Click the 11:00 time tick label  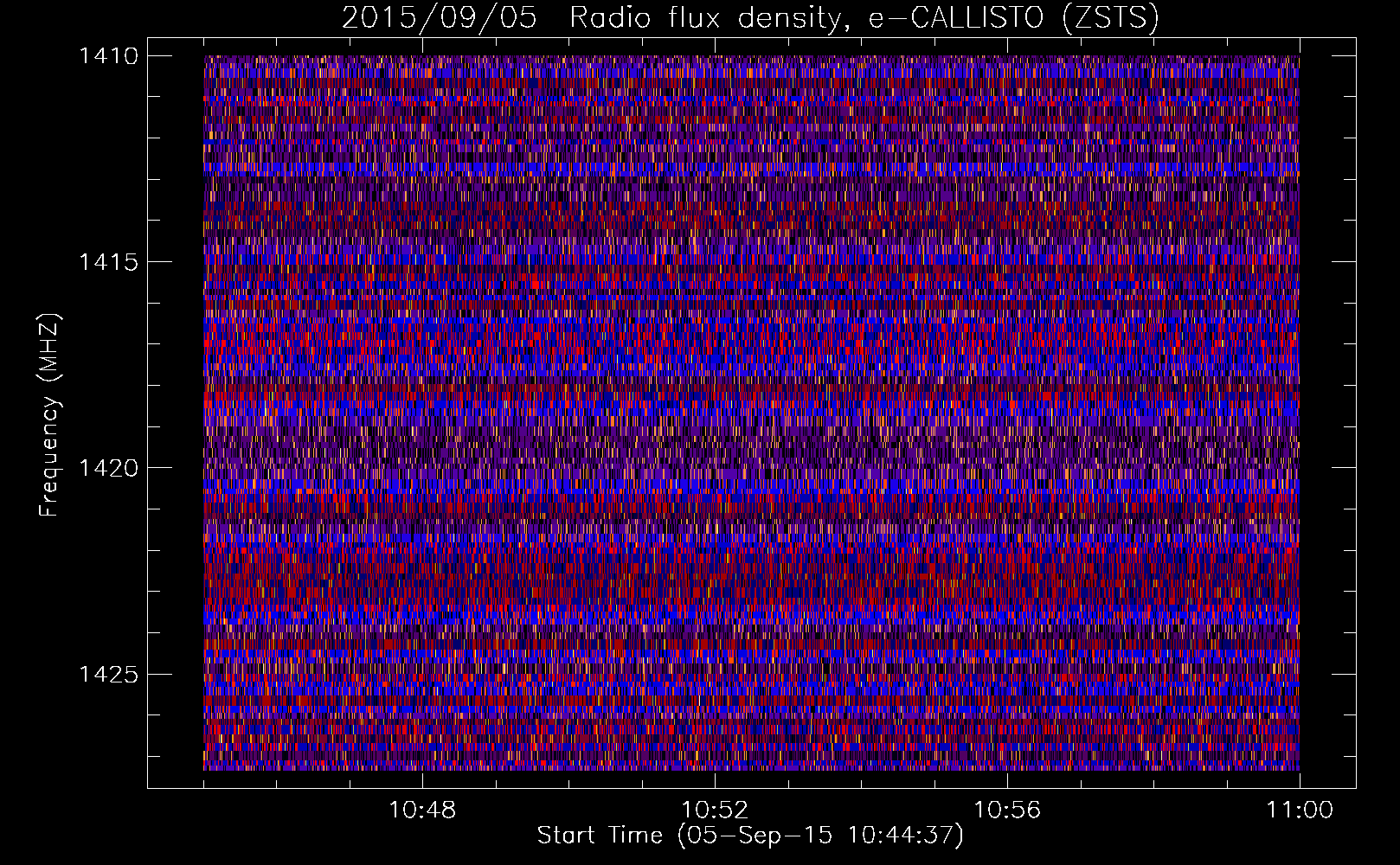tap(1300, 811)
